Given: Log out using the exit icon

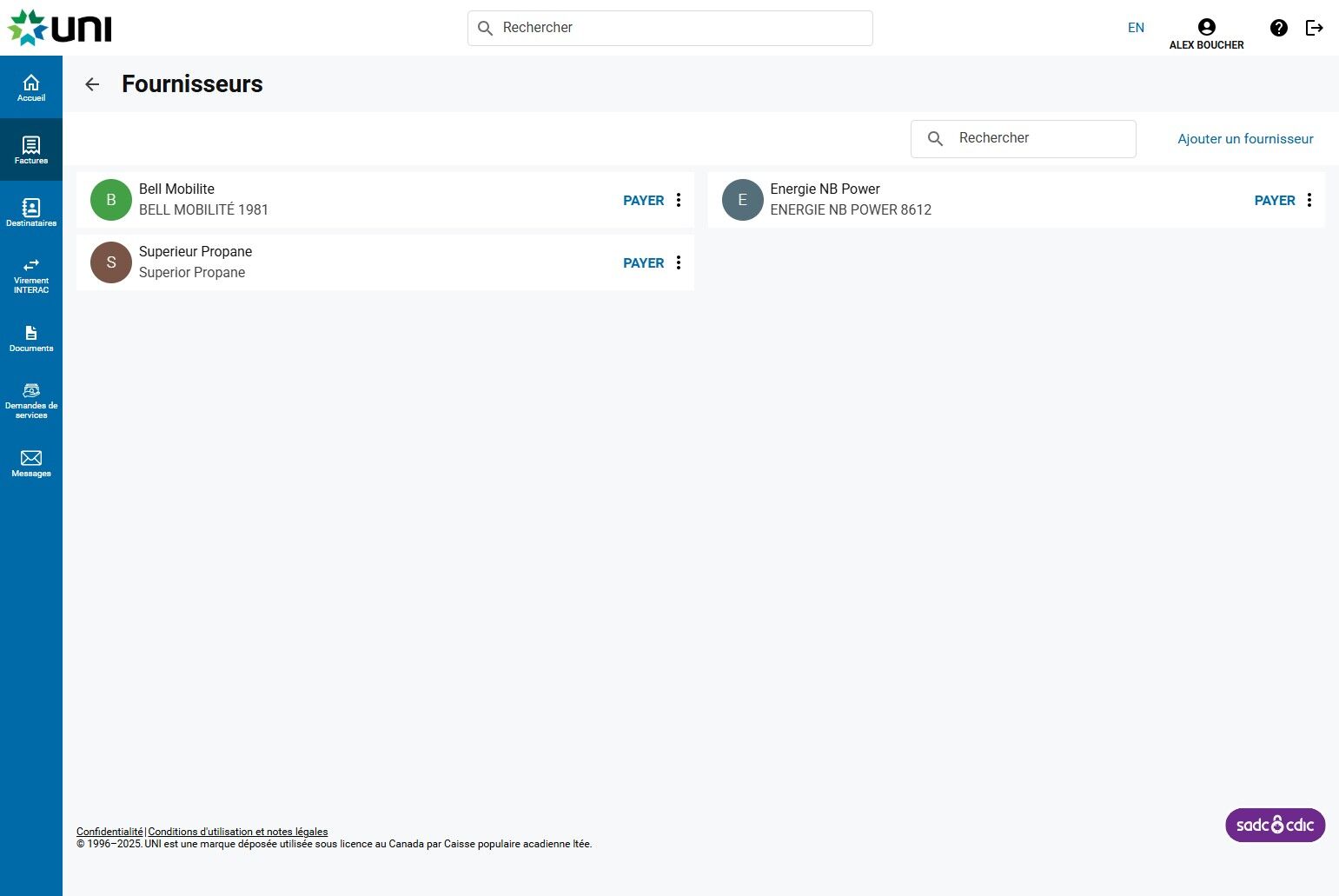Looking at the screenshot, I should (x=1315, y=28).
